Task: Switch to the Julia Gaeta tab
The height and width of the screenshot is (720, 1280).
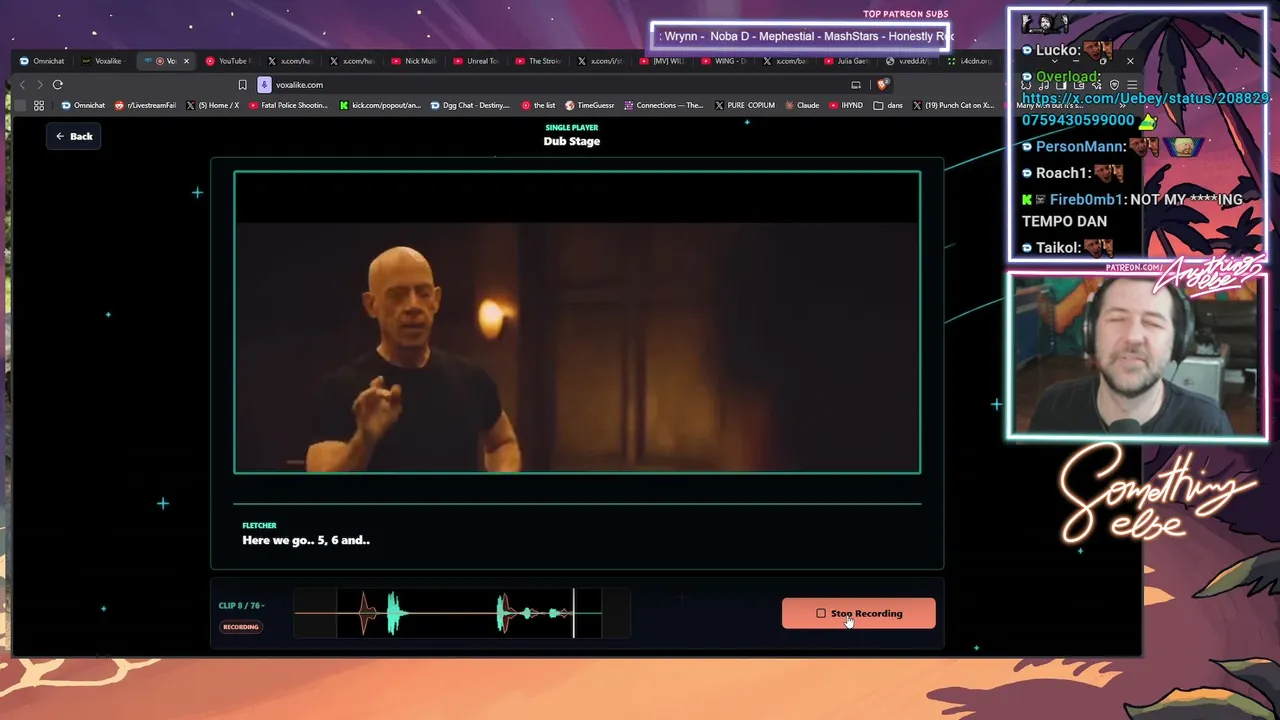Action: [849, 61]
